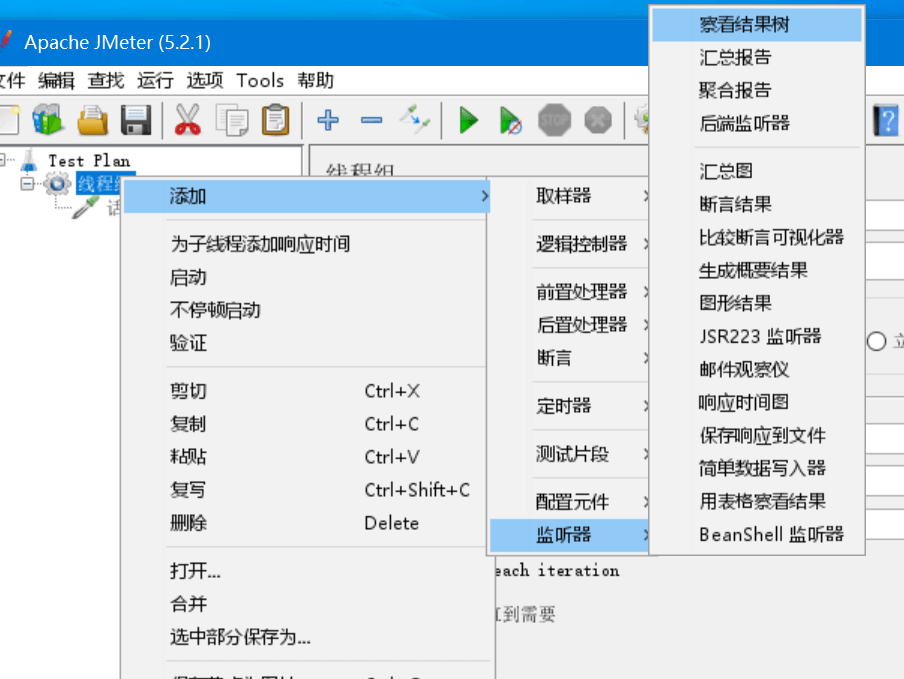
Task: Click the Toggle enable/disable arrows icon
Action: click(x=415, y=119)
